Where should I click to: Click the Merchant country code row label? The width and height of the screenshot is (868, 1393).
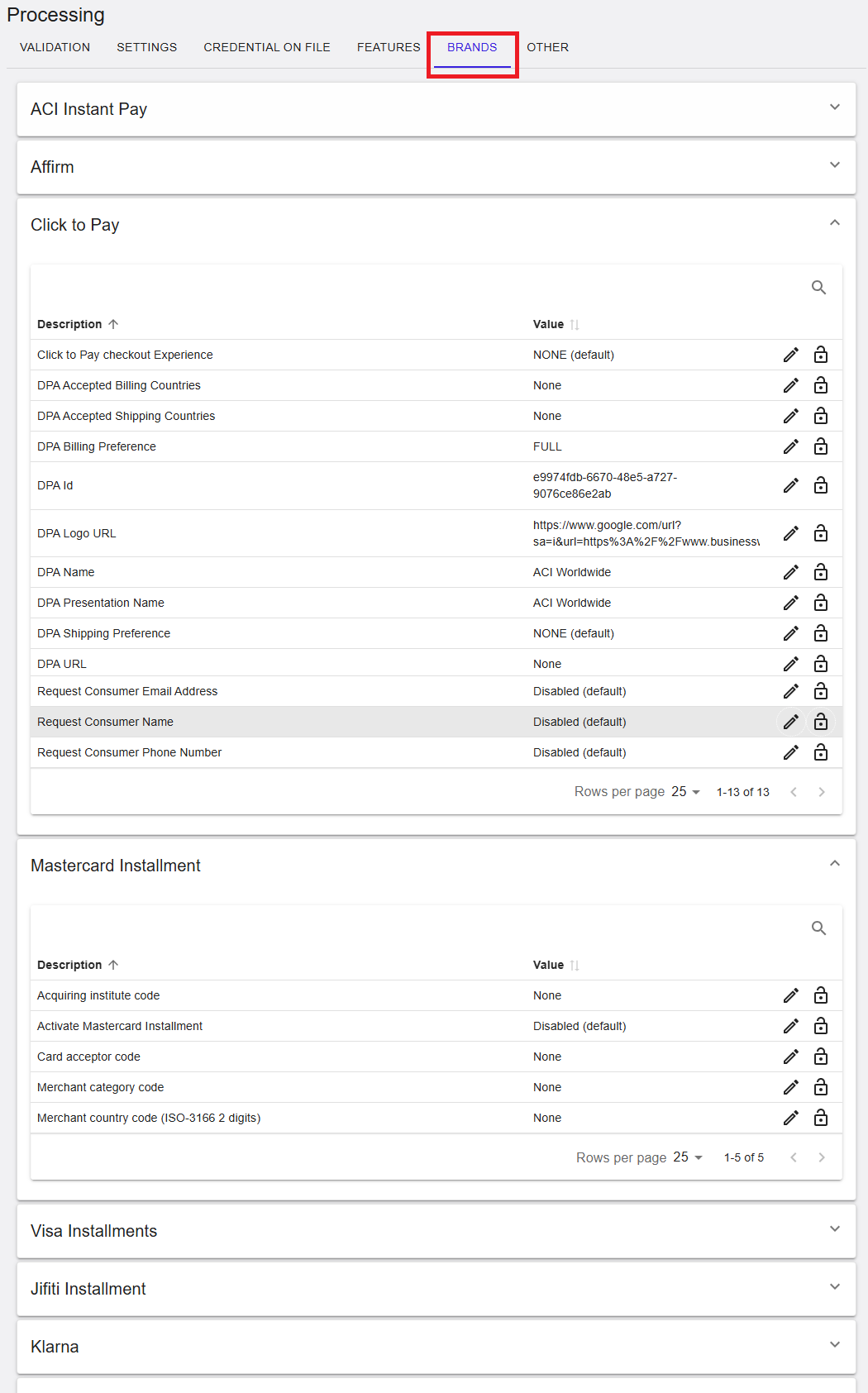point(149,1118)
